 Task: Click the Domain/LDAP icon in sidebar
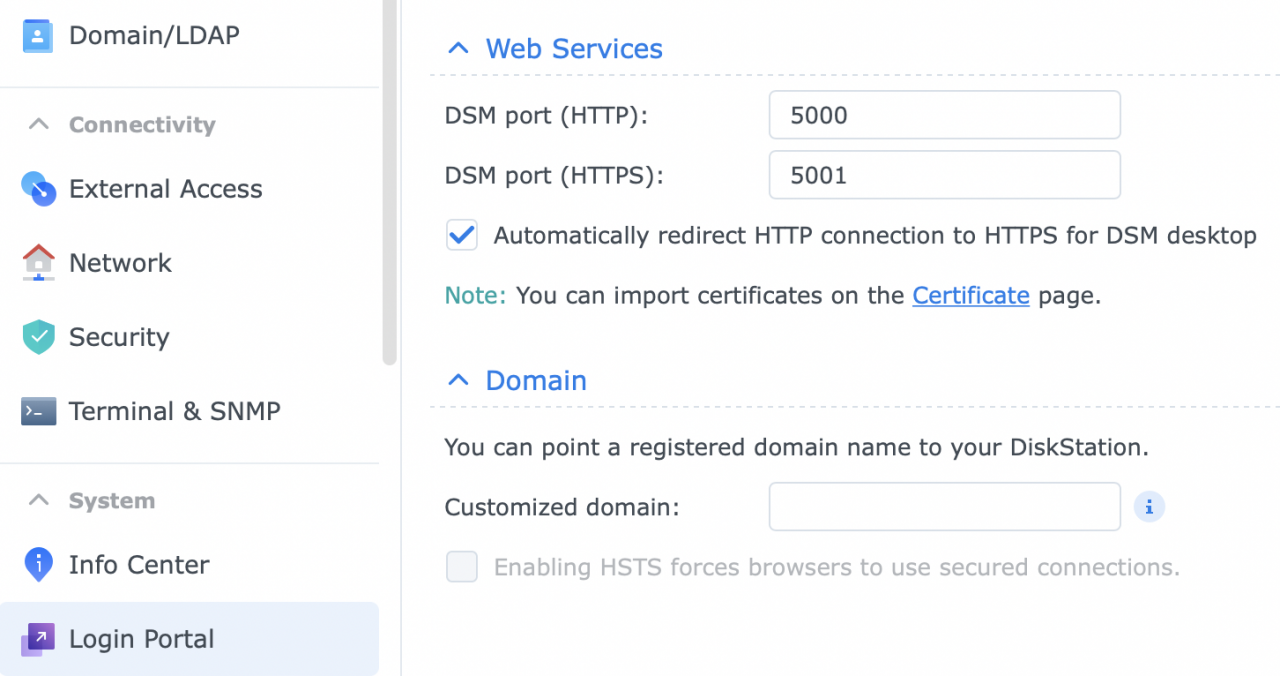pos(38,36)
